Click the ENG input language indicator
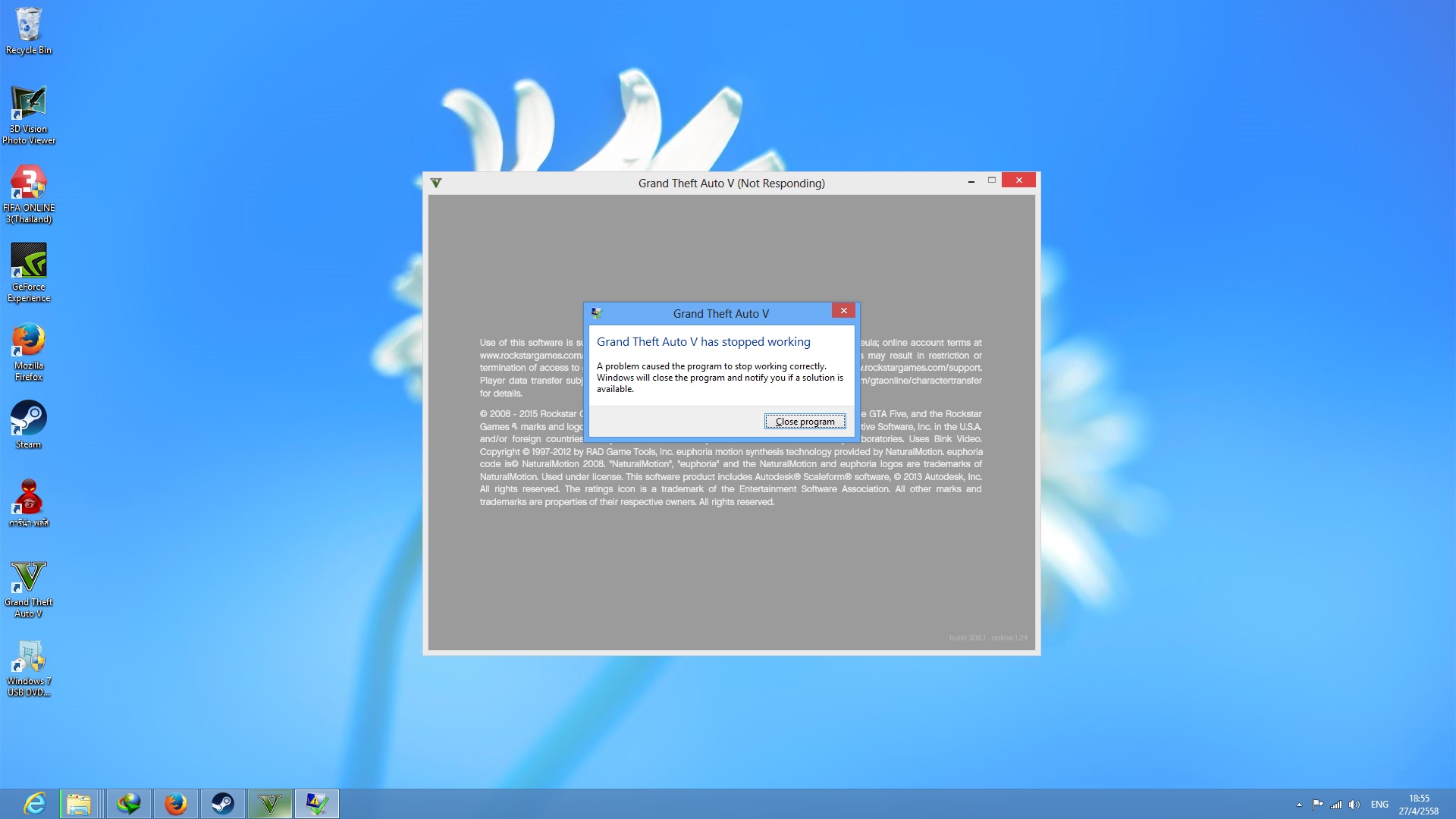The image size is (1456, 819). pyautogui.click(x=1379, y=805)
